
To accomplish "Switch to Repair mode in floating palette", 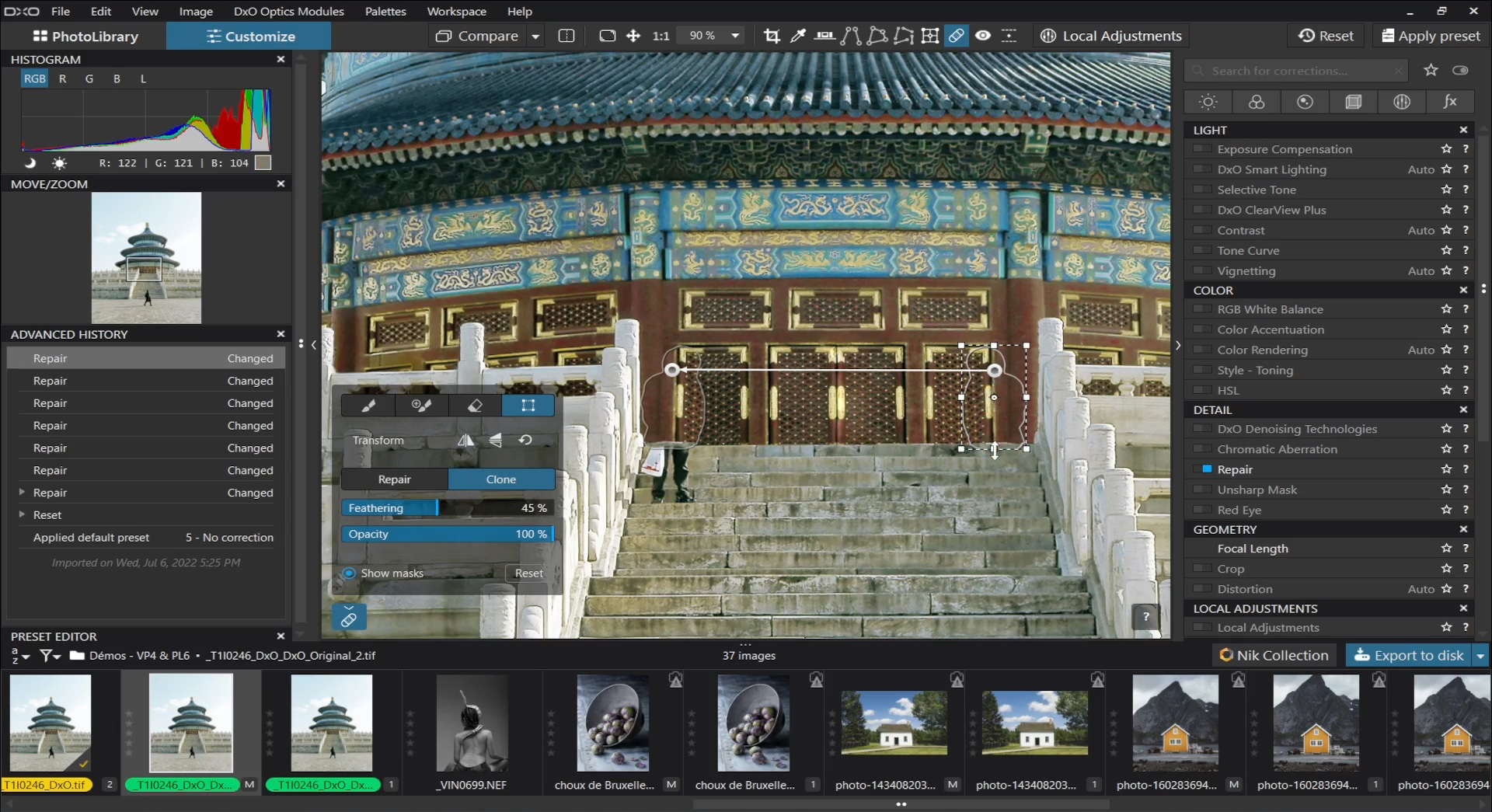I will [395, 479].
